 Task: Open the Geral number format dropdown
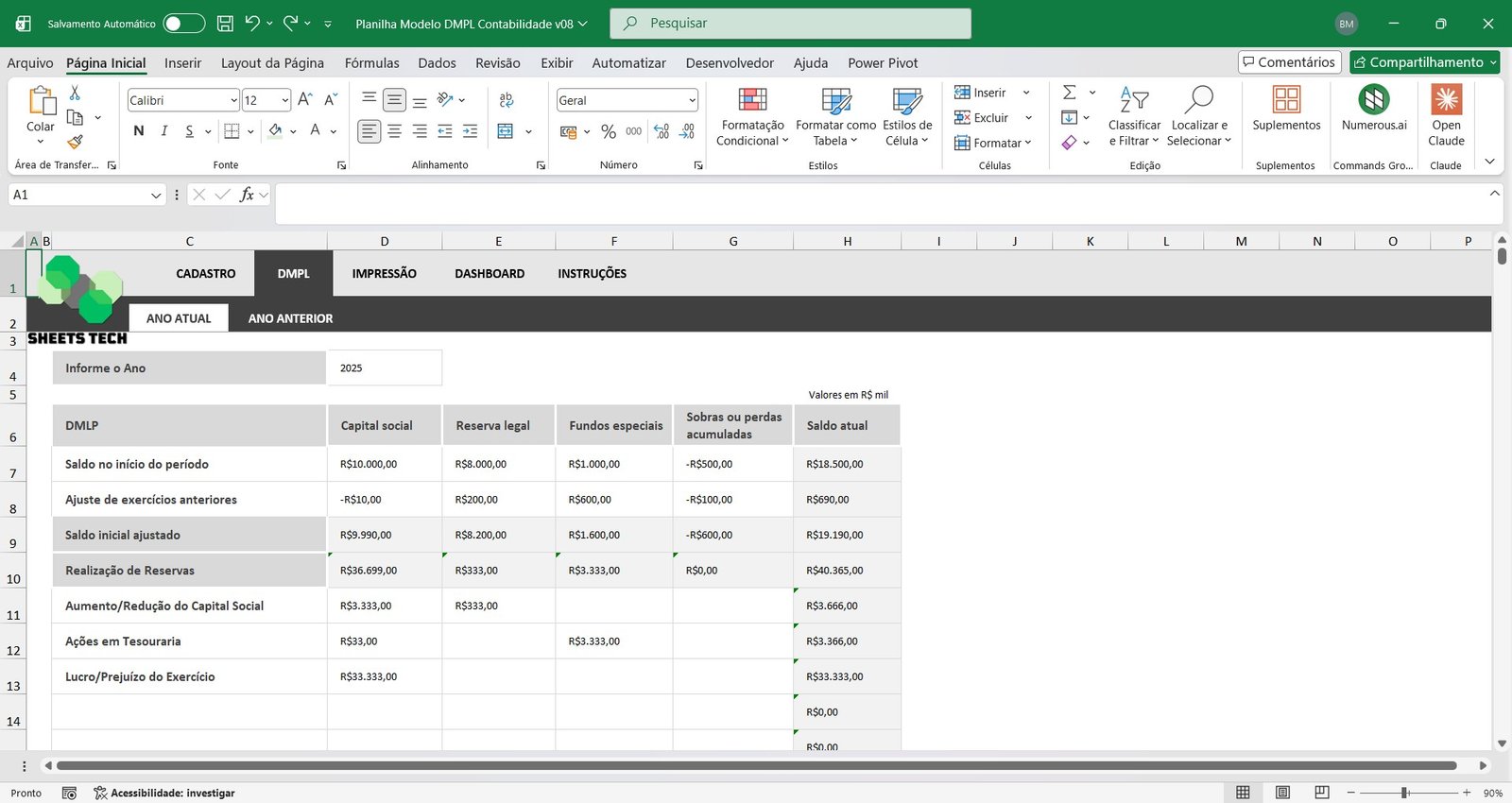[692, 100]
